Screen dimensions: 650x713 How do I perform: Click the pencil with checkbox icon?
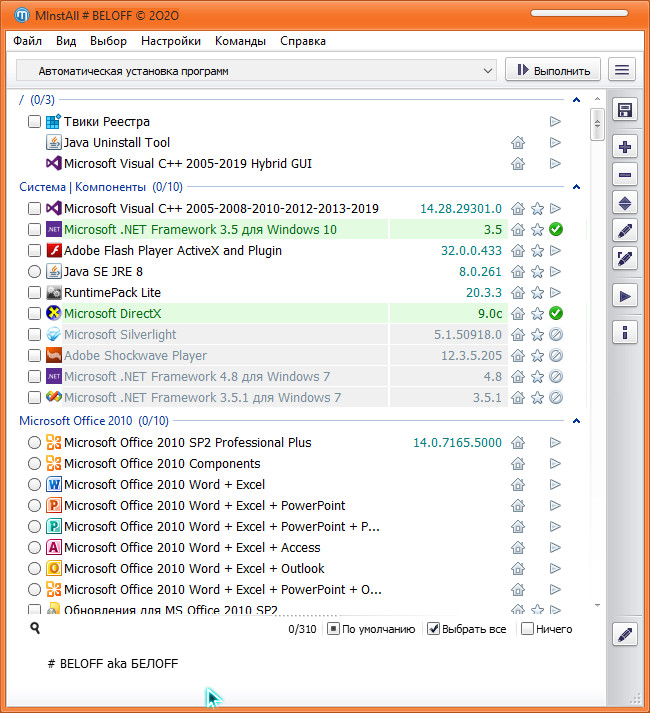[625, 259]
